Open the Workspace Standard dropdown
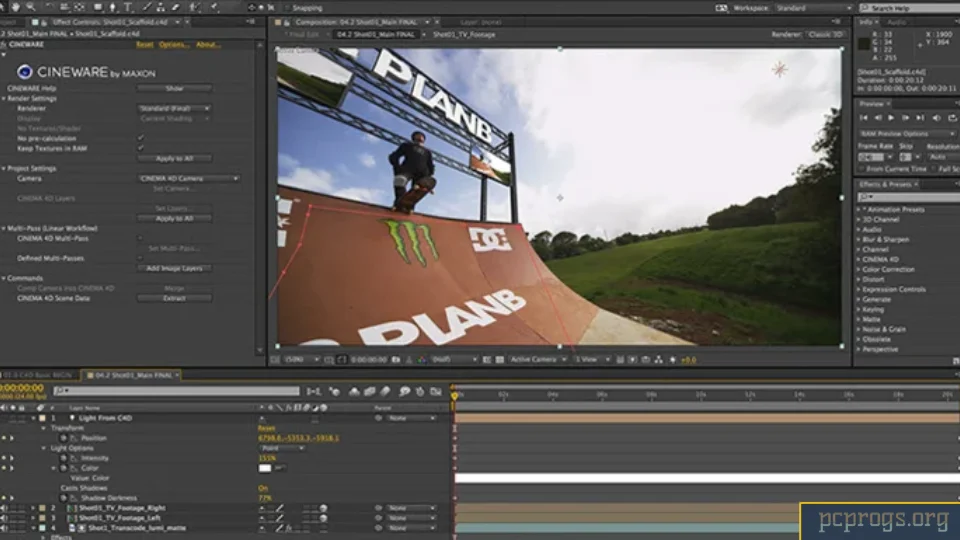Image resolution: width=960 pixels, height=540 pixels. [811, 8]
